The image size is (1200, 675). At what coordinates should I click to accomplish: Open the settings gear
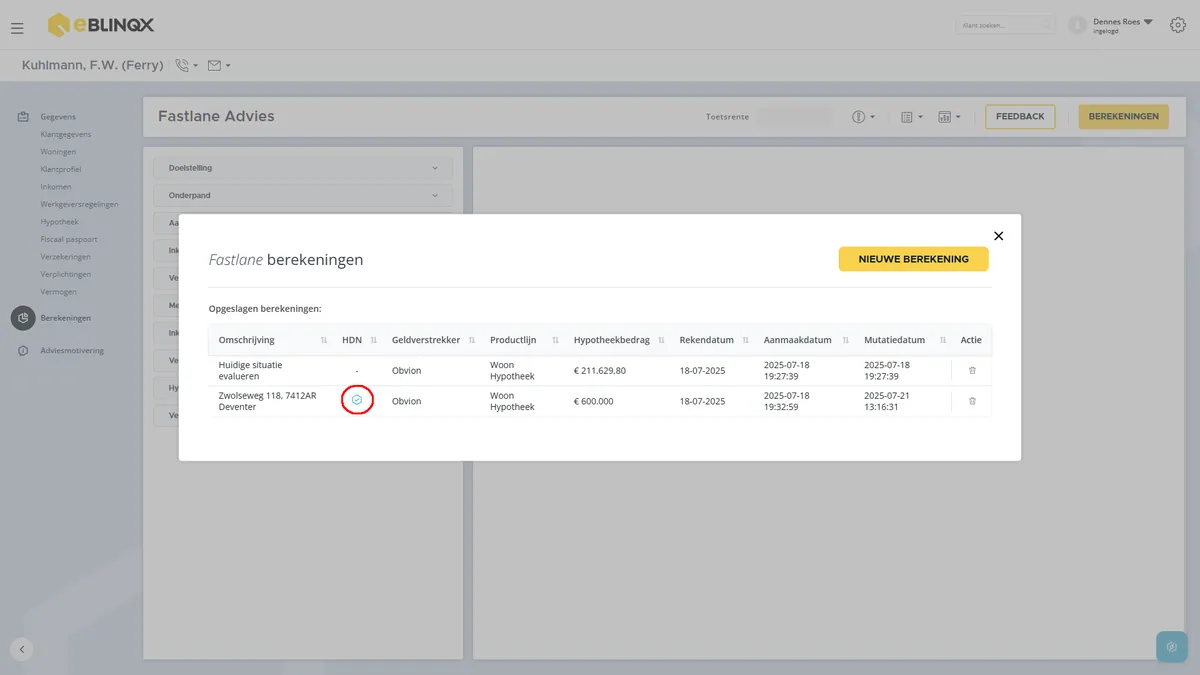coord(1178,25)
